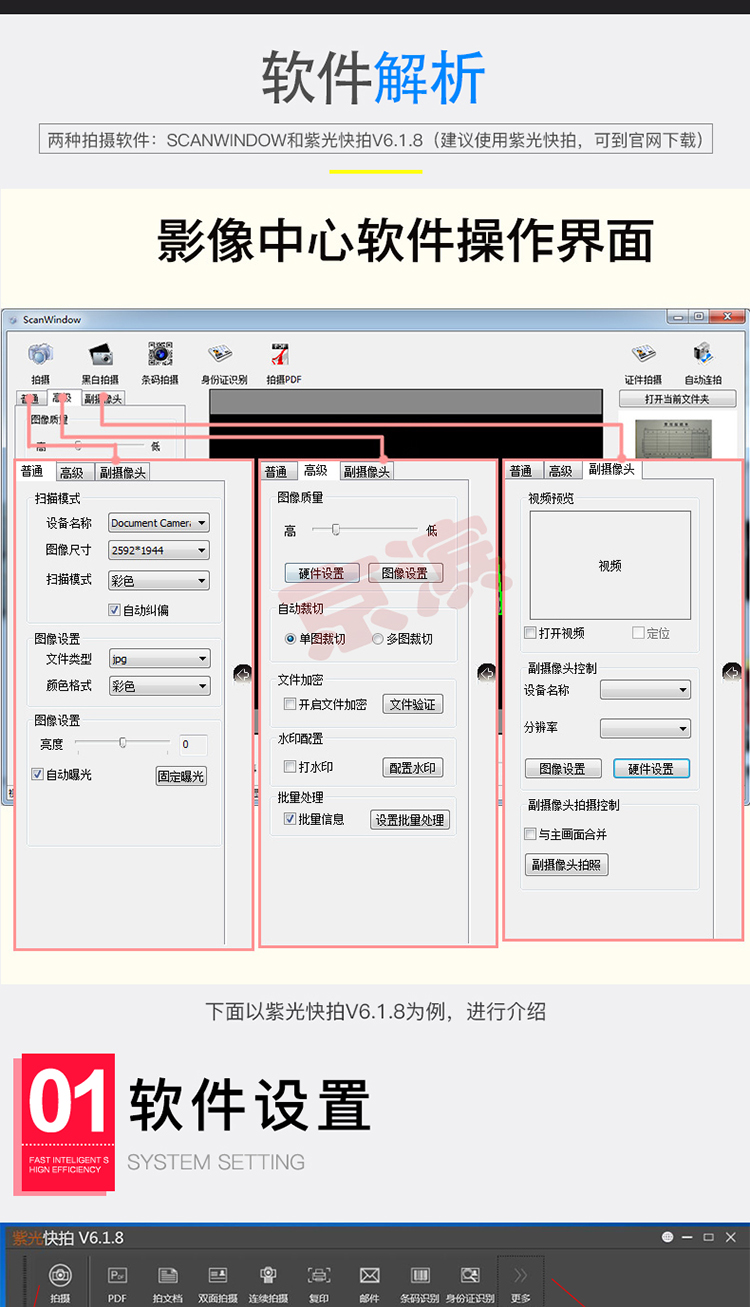Click the 亮度 value field showing 0

coord(193,744)
